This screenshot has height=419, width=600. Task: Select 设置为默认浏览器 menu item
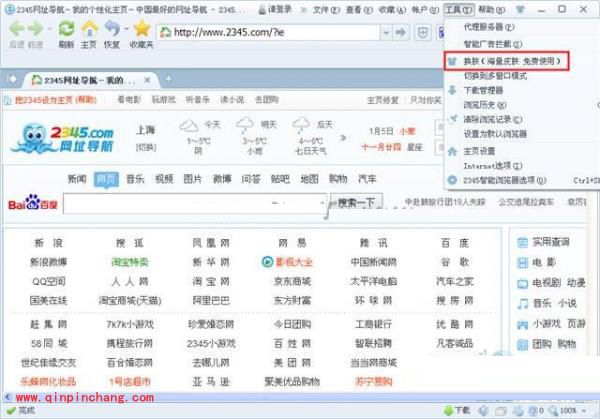point(495,134)
